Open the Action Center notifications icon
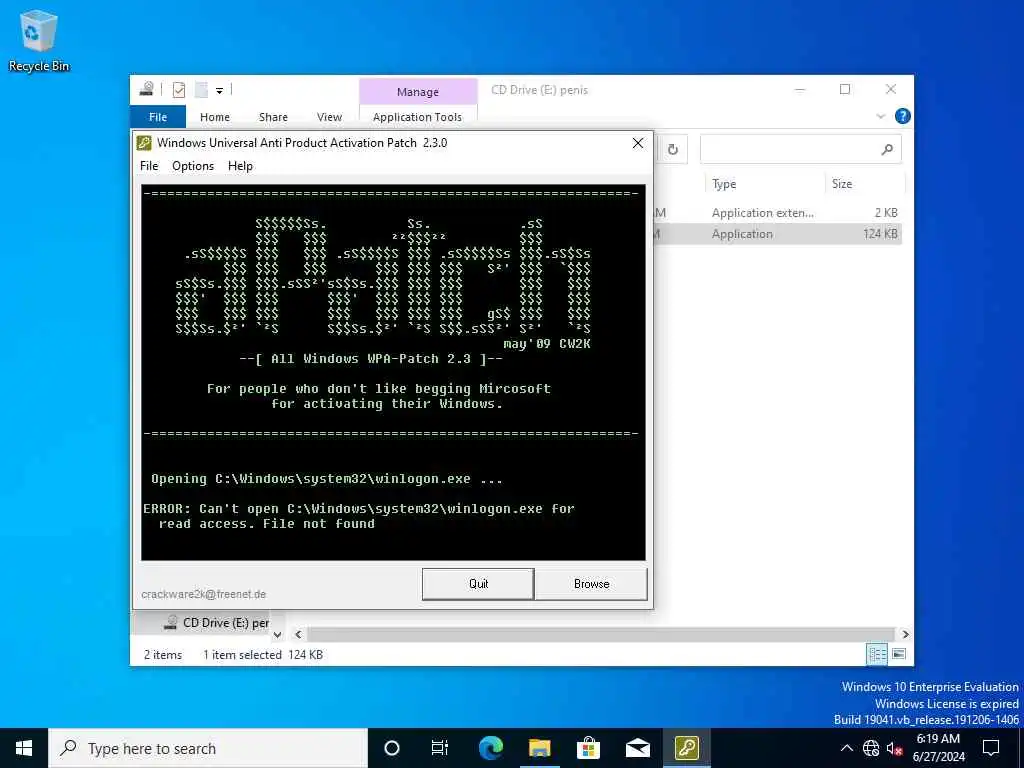1024x768 pixels. point(991,748)
